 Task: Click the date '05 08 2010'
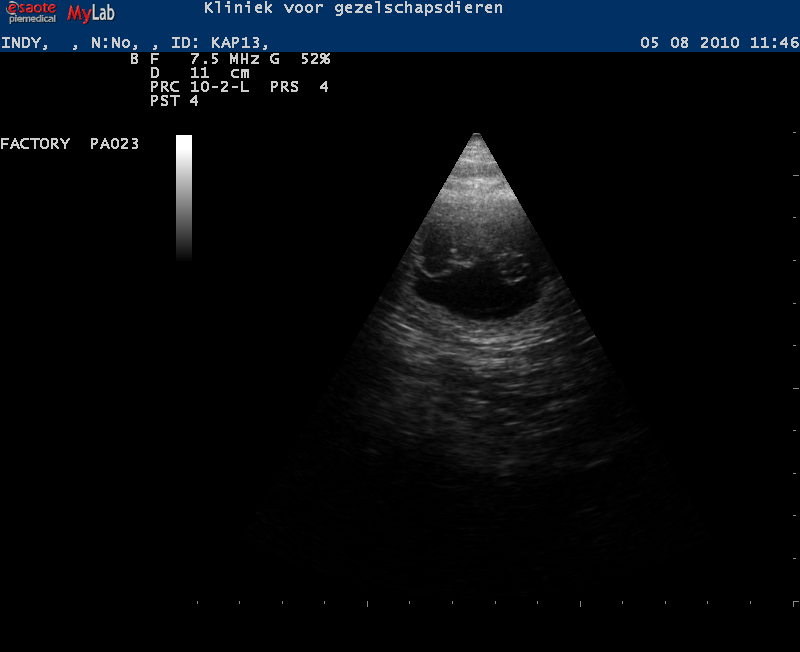coord(690,42)
